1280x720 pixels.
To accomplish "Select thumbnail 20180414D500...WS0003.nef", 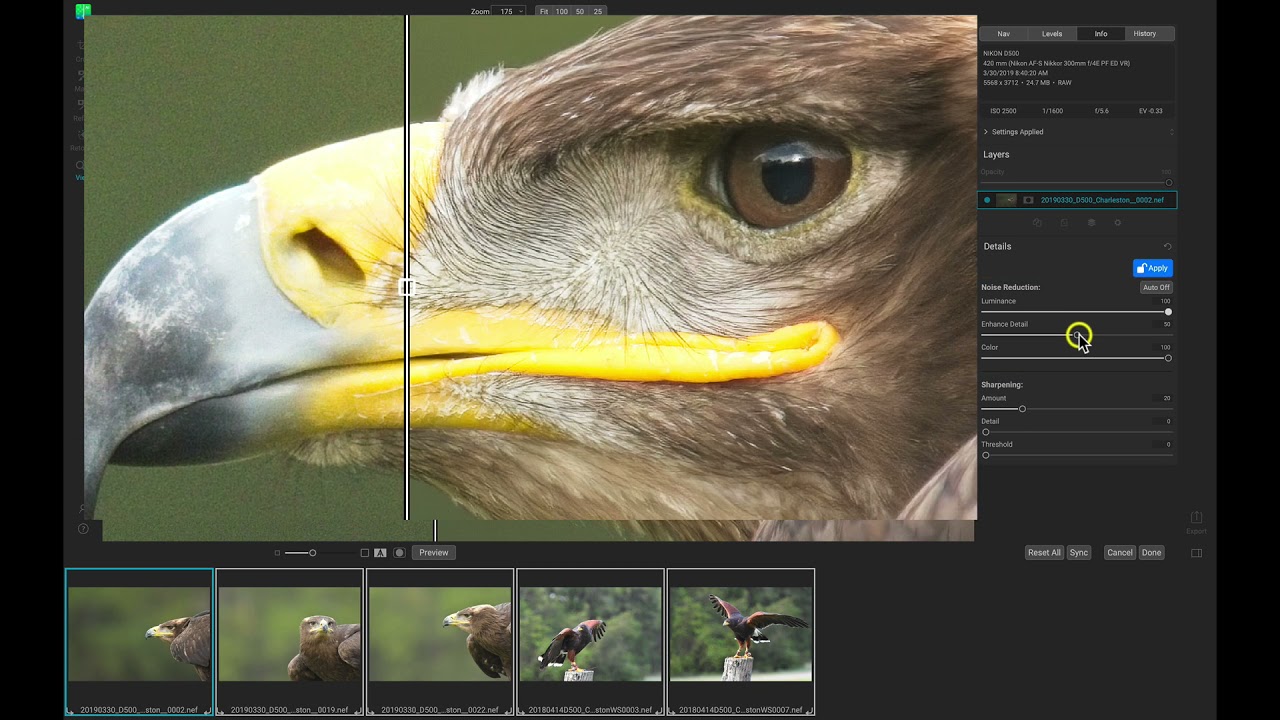I will point(590,642).
